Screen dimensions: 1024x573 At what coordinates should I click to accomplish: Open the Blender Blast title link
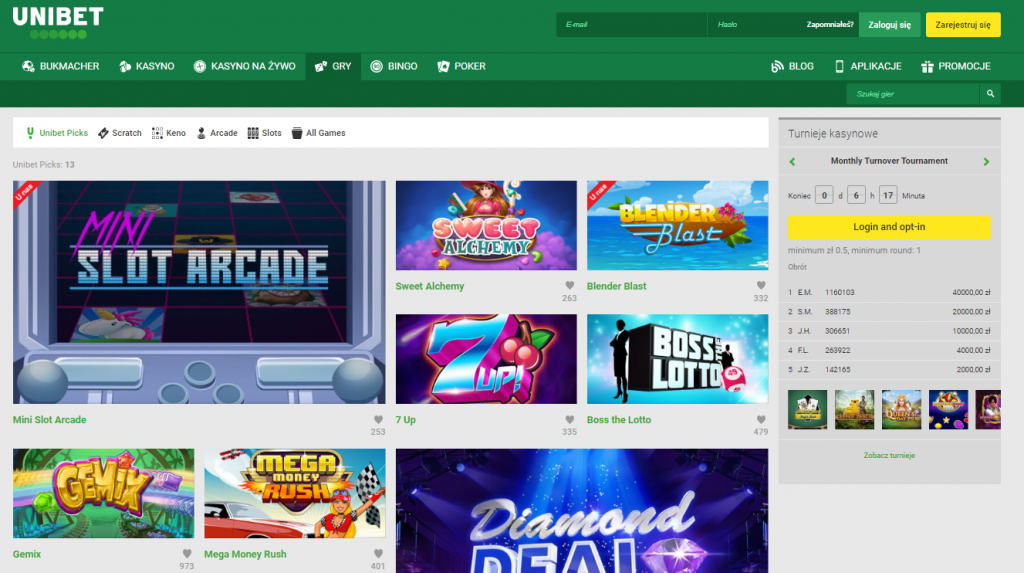616,286
